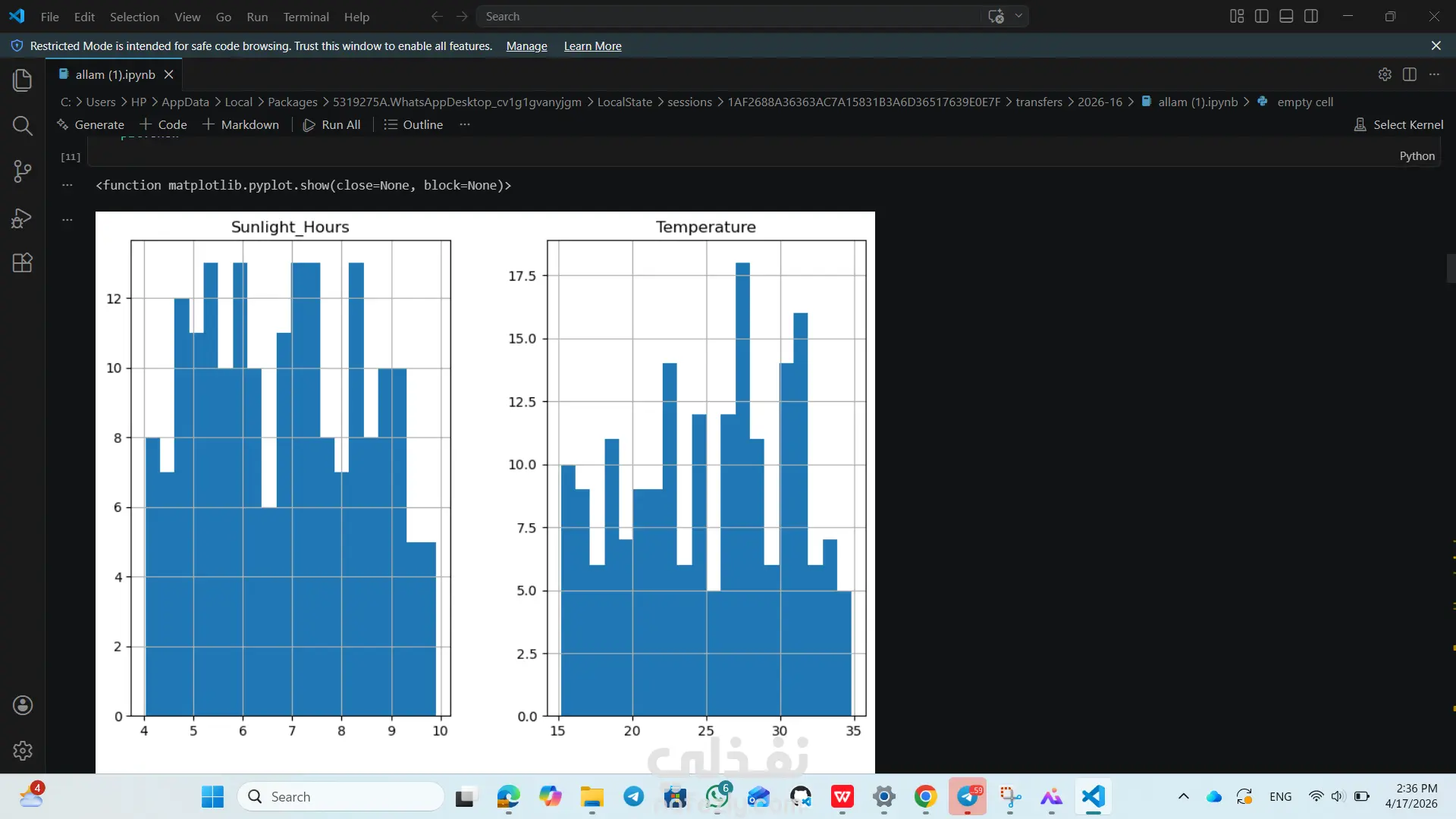Image resolution: width=1456 pixels, height=819 pixels.
Task: Show hidden system tray icons chevron
Action: (1183, 796)
